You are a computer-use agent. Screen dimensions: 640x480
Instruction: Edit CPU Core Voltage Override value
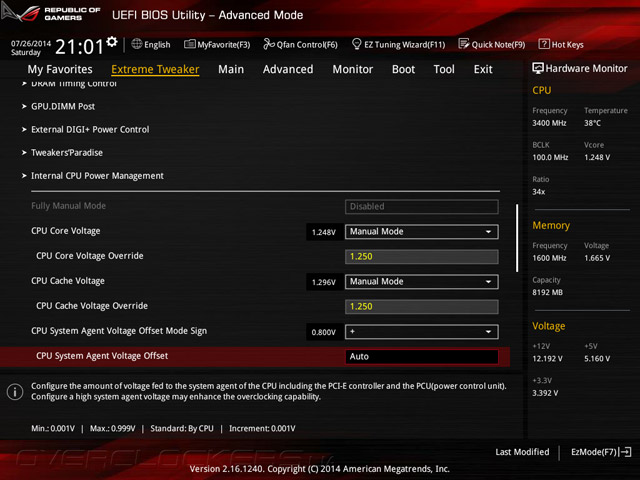pyautogui.click(x=422, y=257)
